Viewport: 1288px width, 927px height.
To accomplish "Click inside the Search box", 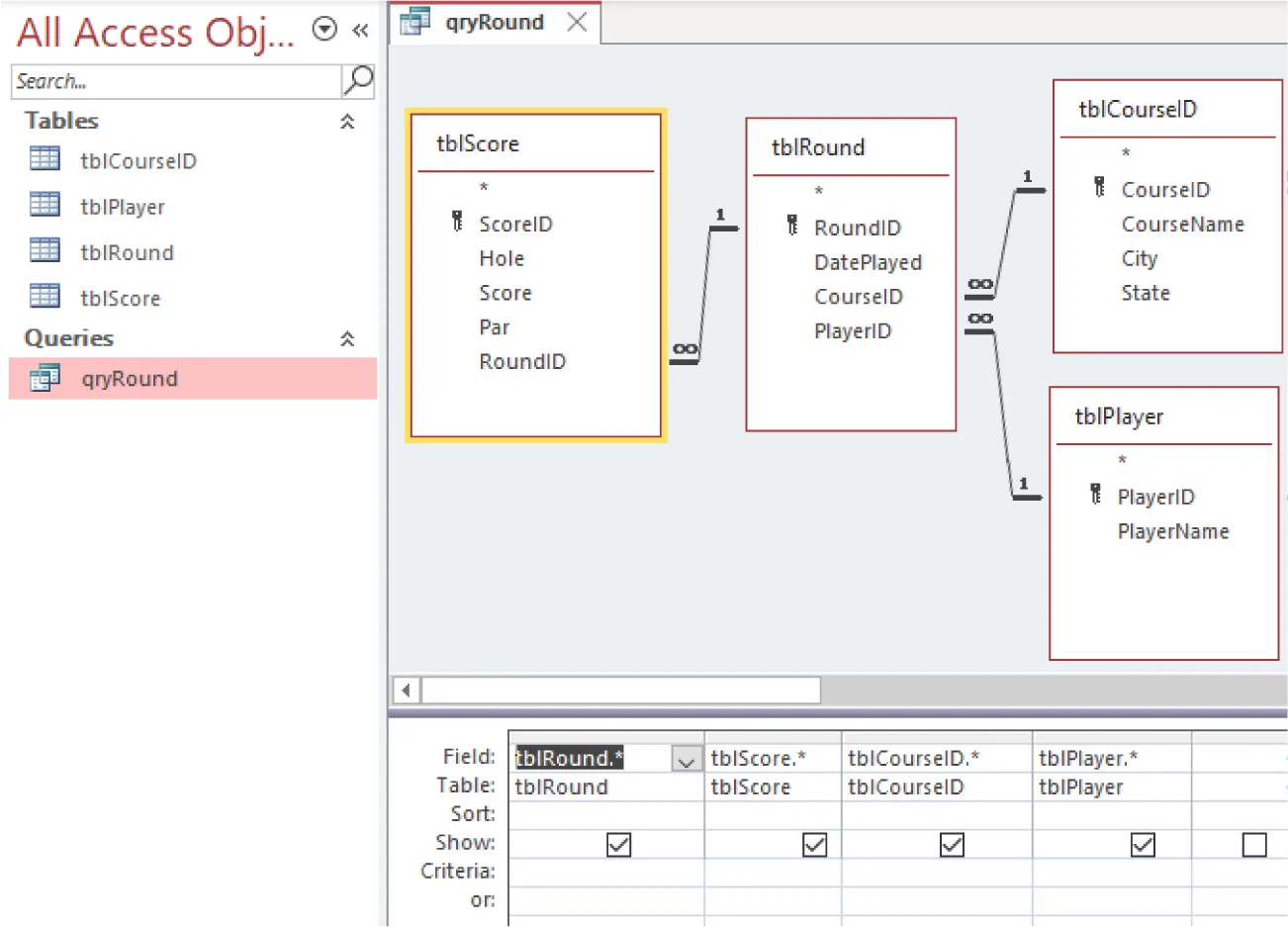I will [148, 81].
